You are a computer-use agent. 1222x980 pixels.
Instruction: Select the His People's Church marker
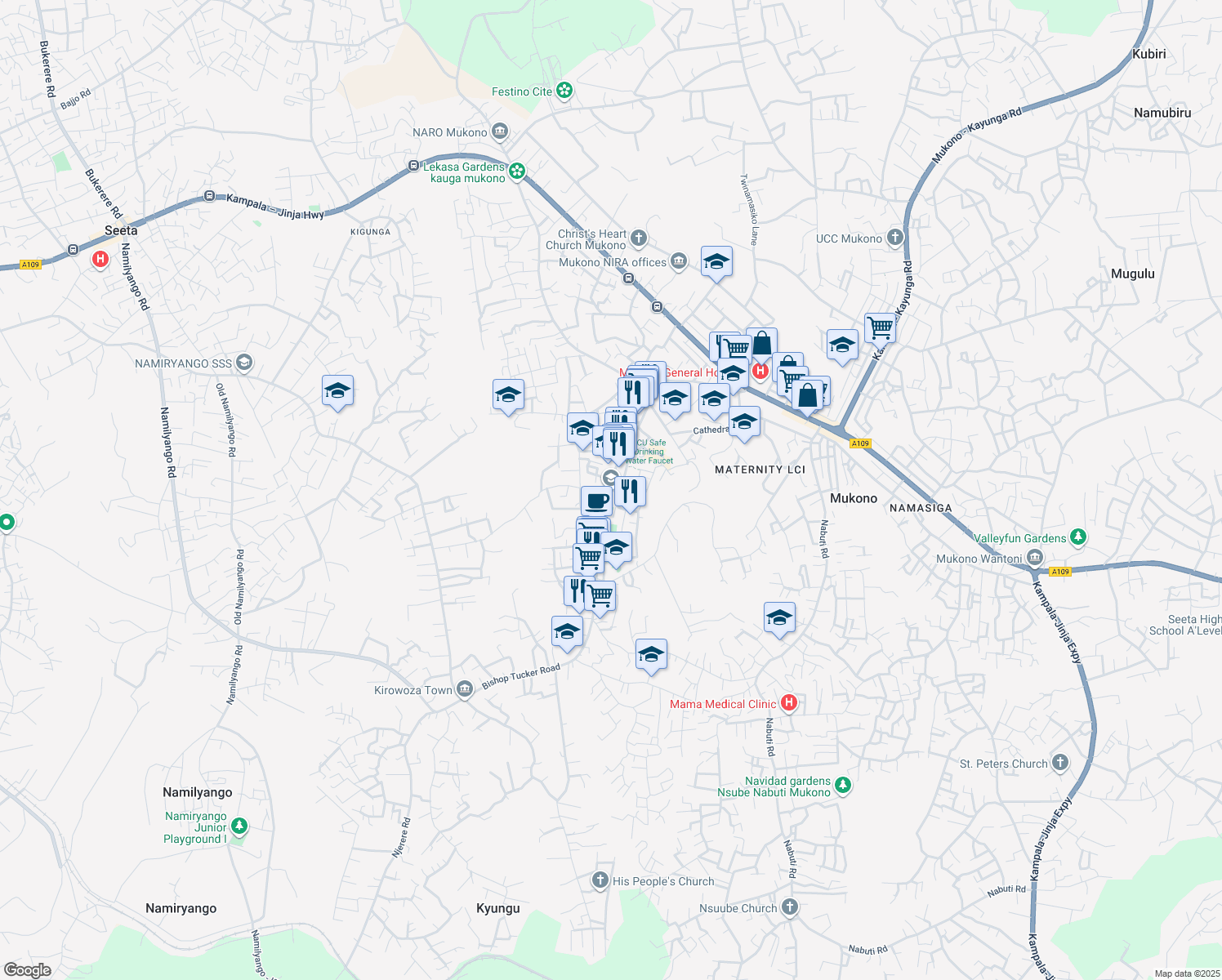click(599, 879)
